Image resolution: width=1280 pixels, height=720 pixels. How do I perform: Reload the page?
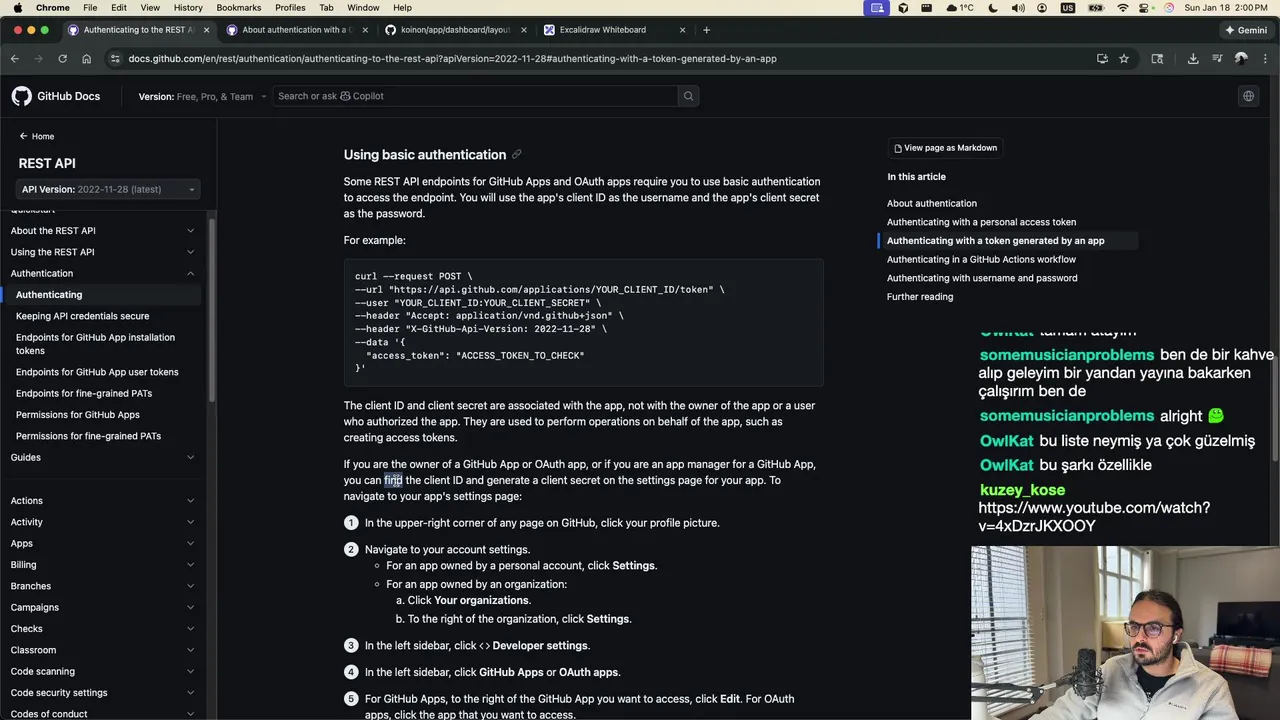tap(62, 58)
